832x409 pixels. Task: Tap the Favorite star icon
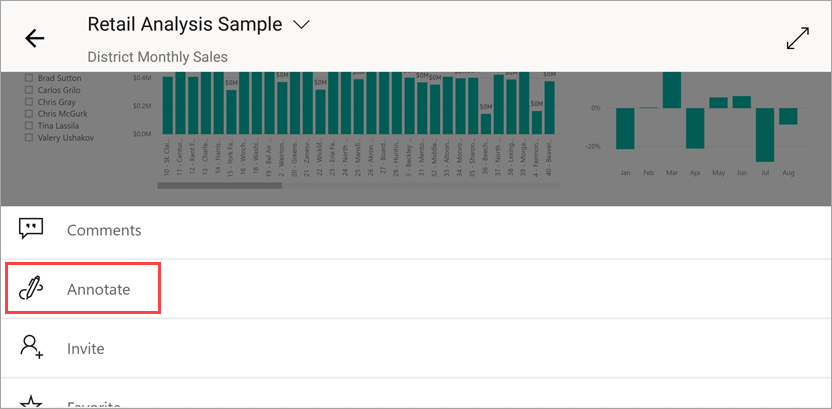(31, 402)
